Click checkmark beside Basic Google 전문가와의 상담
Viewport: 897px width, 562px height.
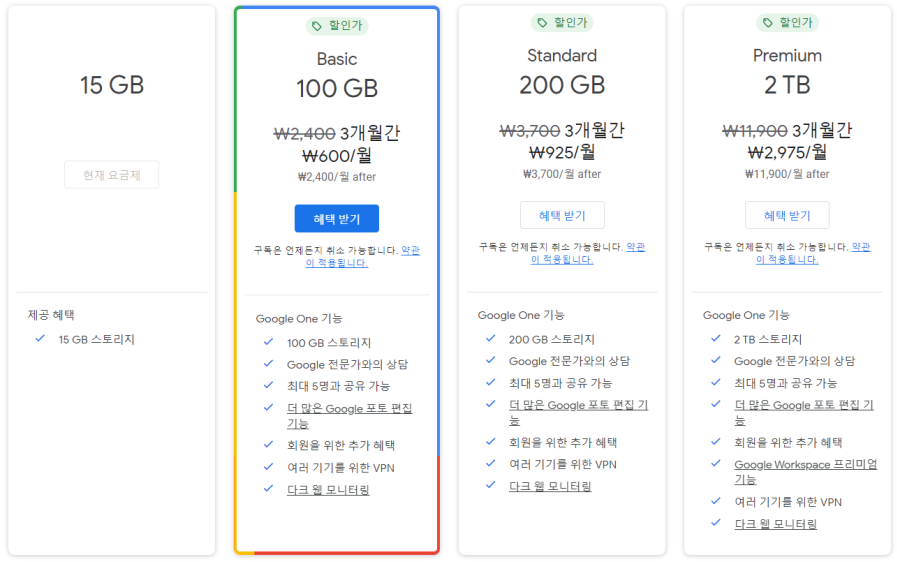coord(268,363)
